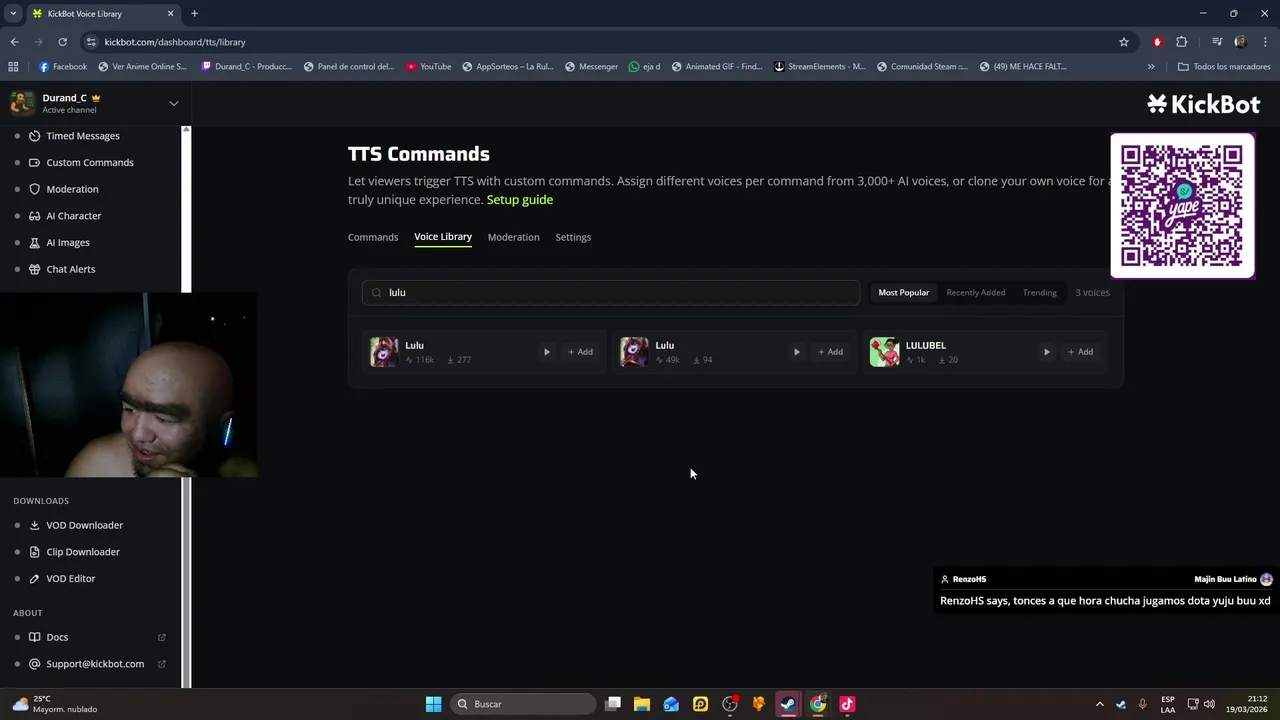Sort voices by Most Popular
Image resolution: width=1280 pixels, height=720 pixels.
(x=903, y=293)
